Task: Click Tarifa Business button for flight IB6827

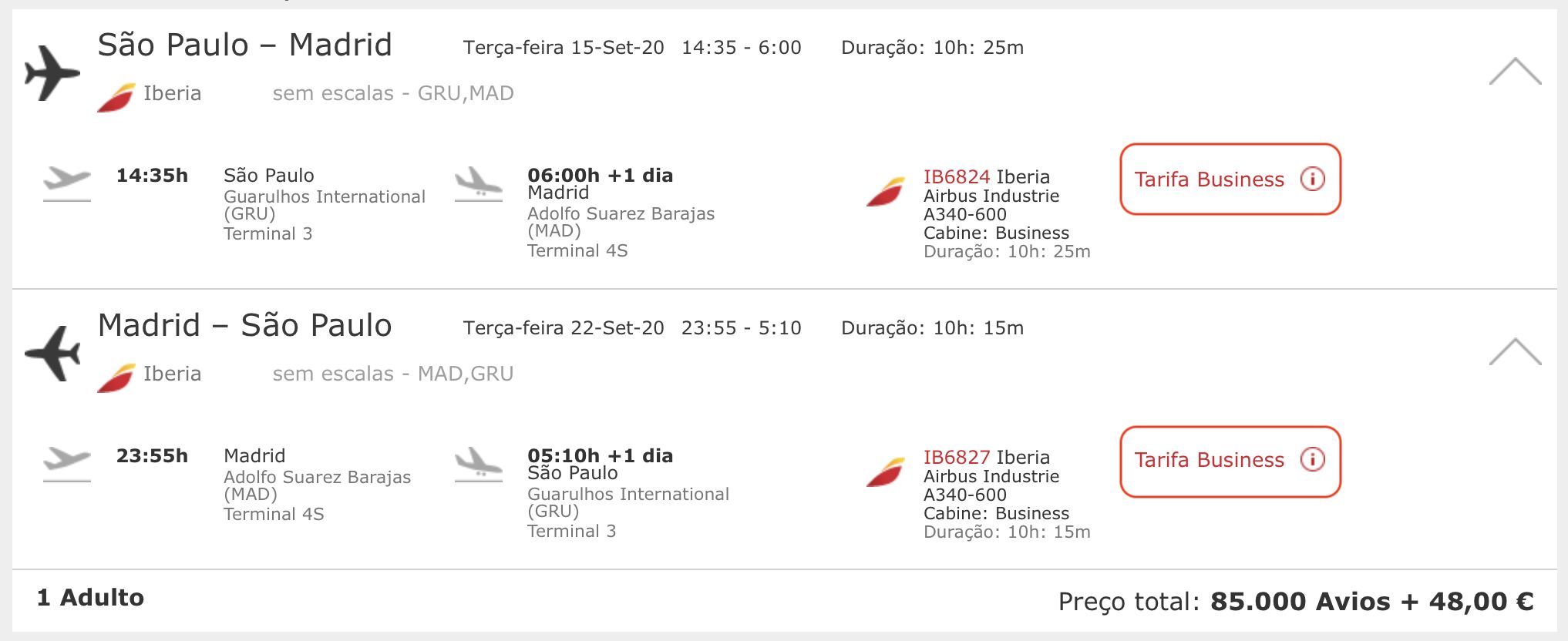Action: point(1230,461)
